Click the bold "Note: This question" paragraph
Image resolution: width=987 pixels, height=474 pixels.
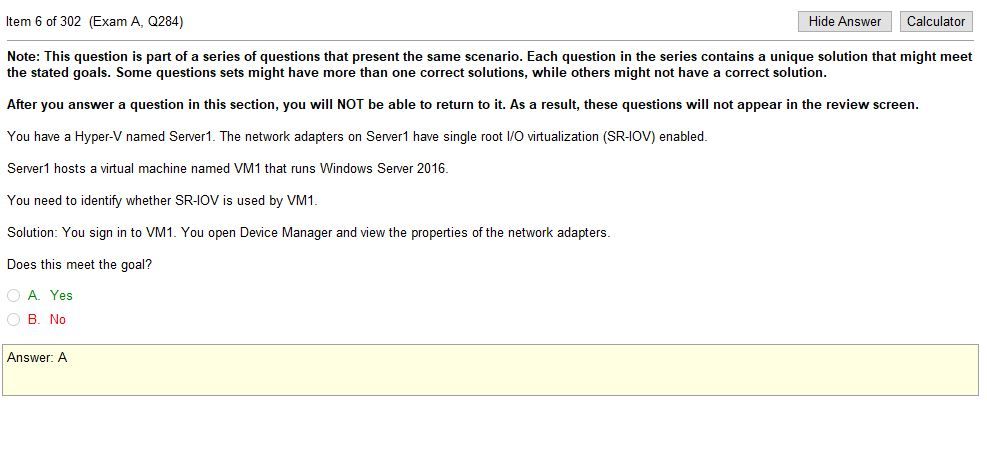point(490,64)
